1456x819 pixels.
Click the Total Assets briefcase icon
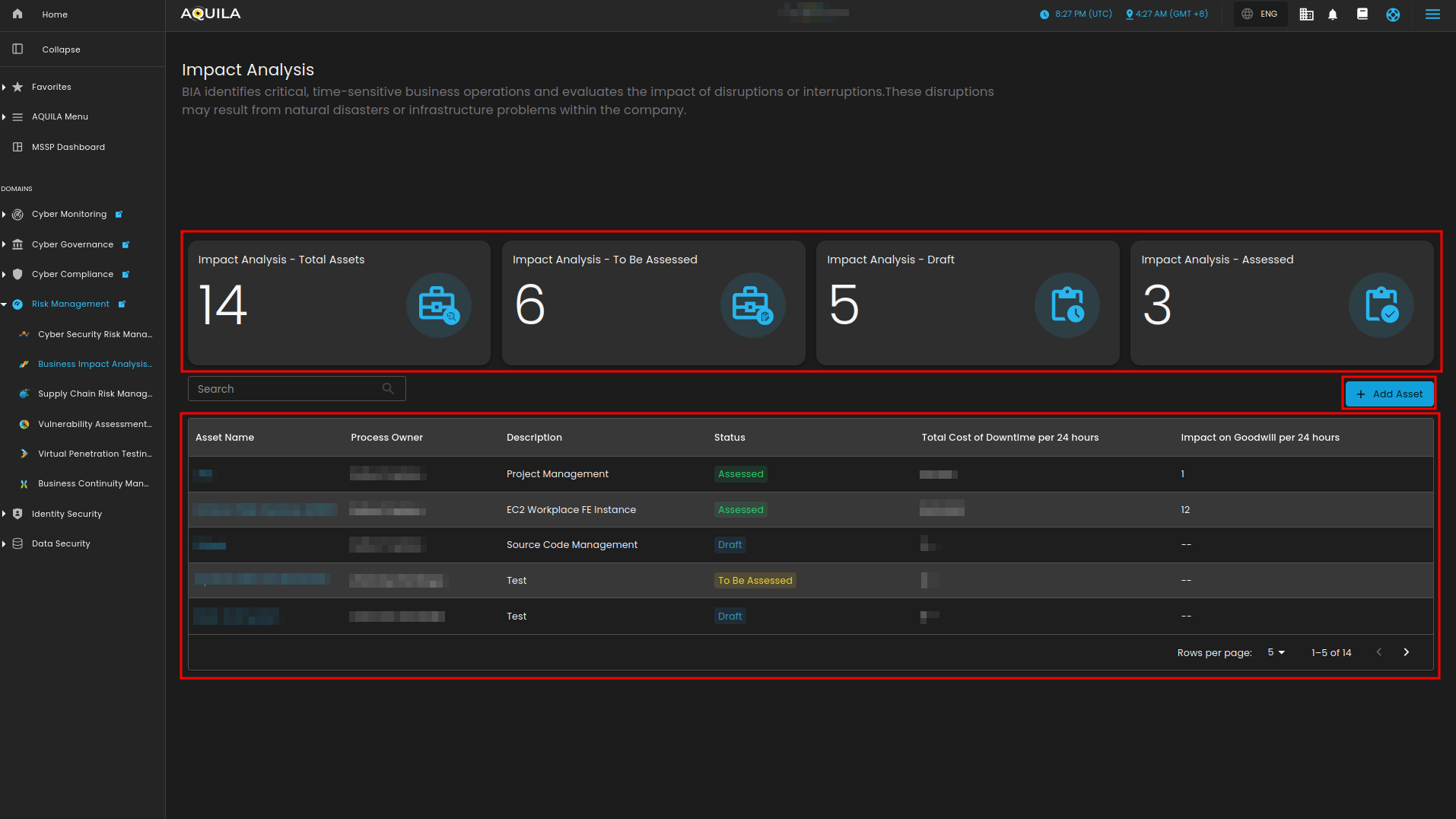coord(438,305)
